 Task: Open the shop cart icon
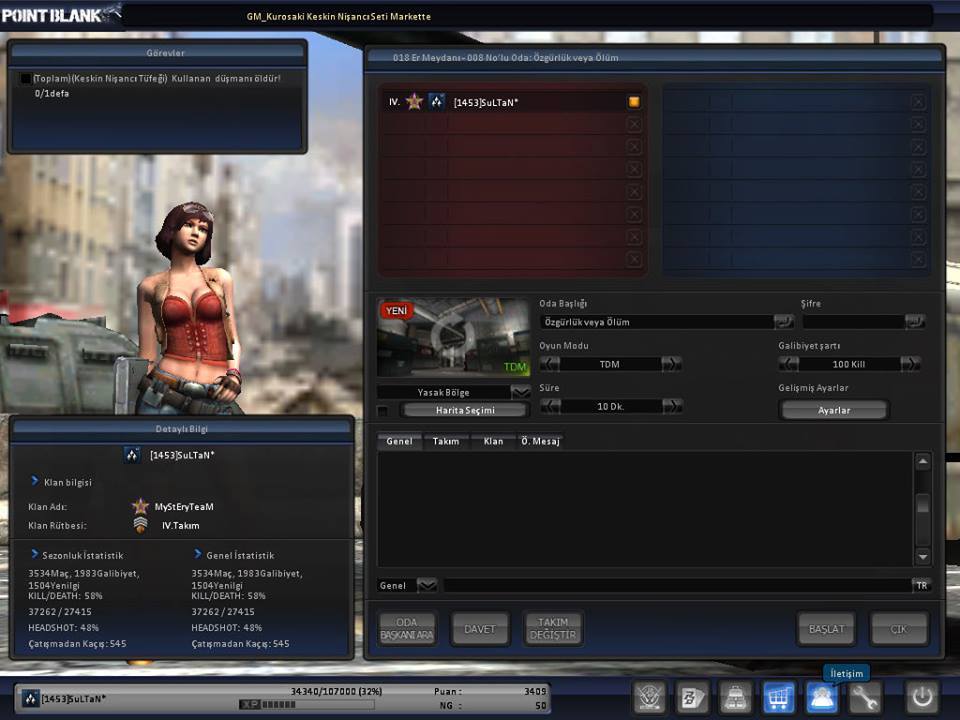click(778, 697)
